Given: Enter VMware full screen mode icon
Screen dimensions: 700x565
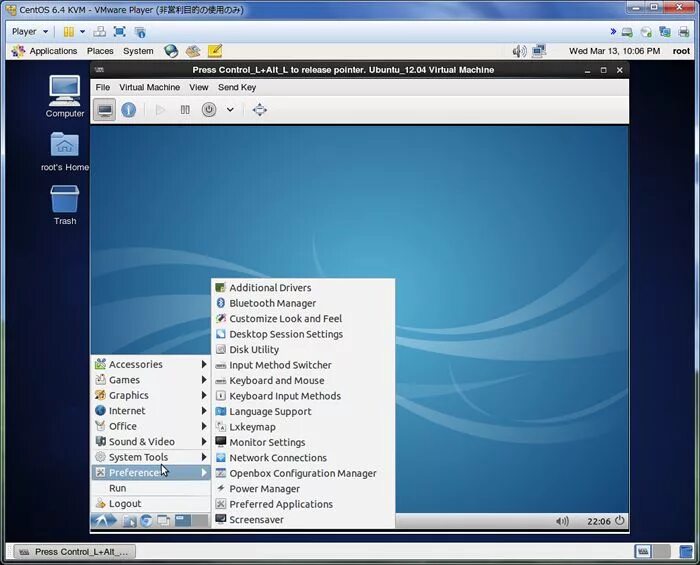Looking at the screenshot, I should [x=119, y=32].
